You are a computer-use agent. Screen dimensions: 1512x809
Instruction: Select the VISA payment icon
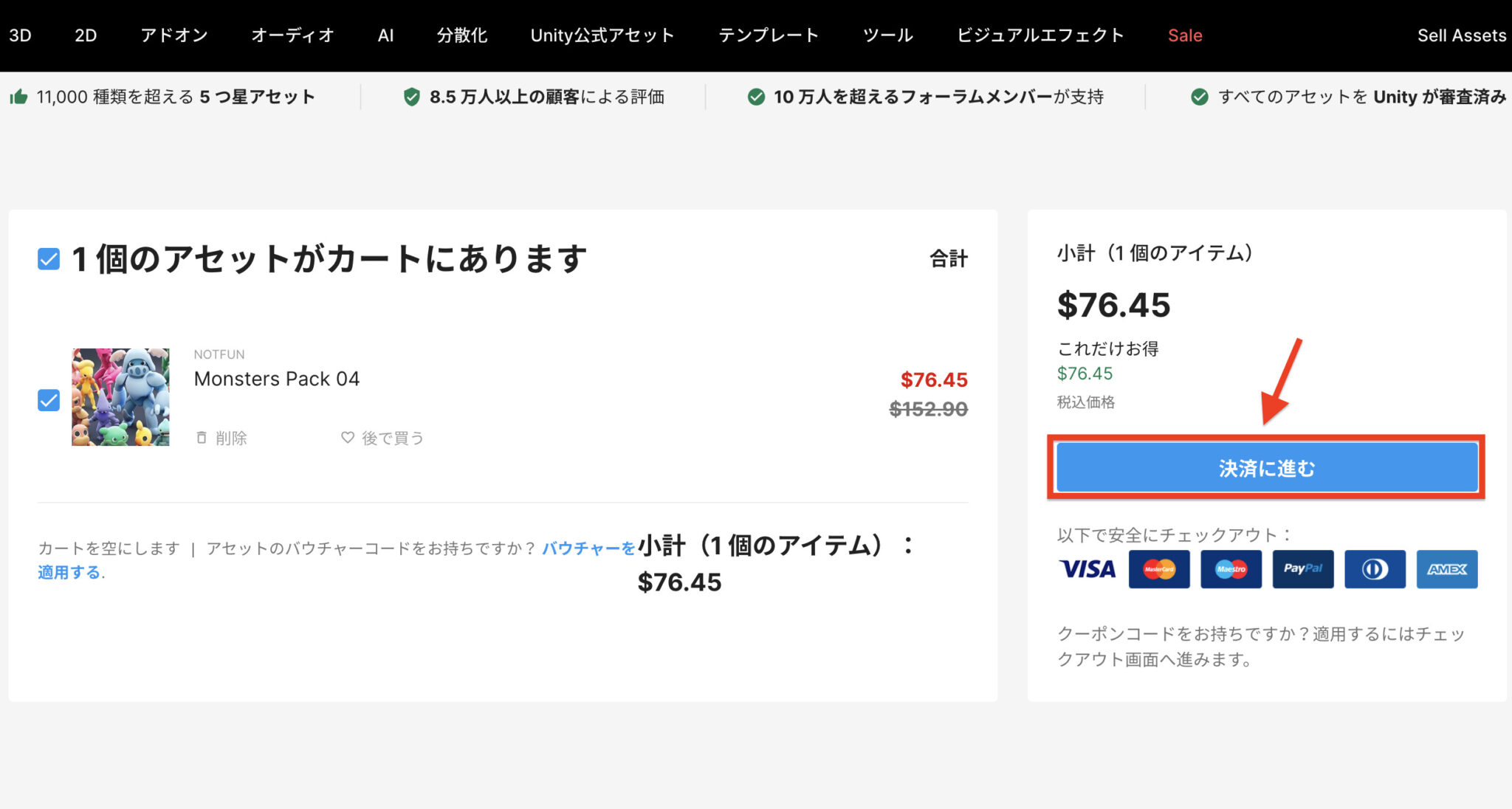1086,569
